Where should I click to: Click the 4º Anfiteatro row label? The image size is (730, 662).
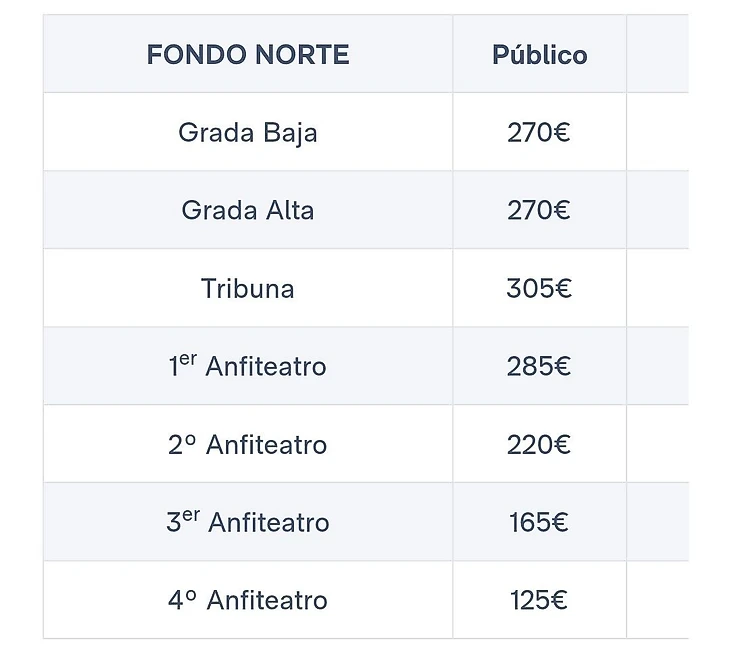pyautogui.click(x=248, y=600)
